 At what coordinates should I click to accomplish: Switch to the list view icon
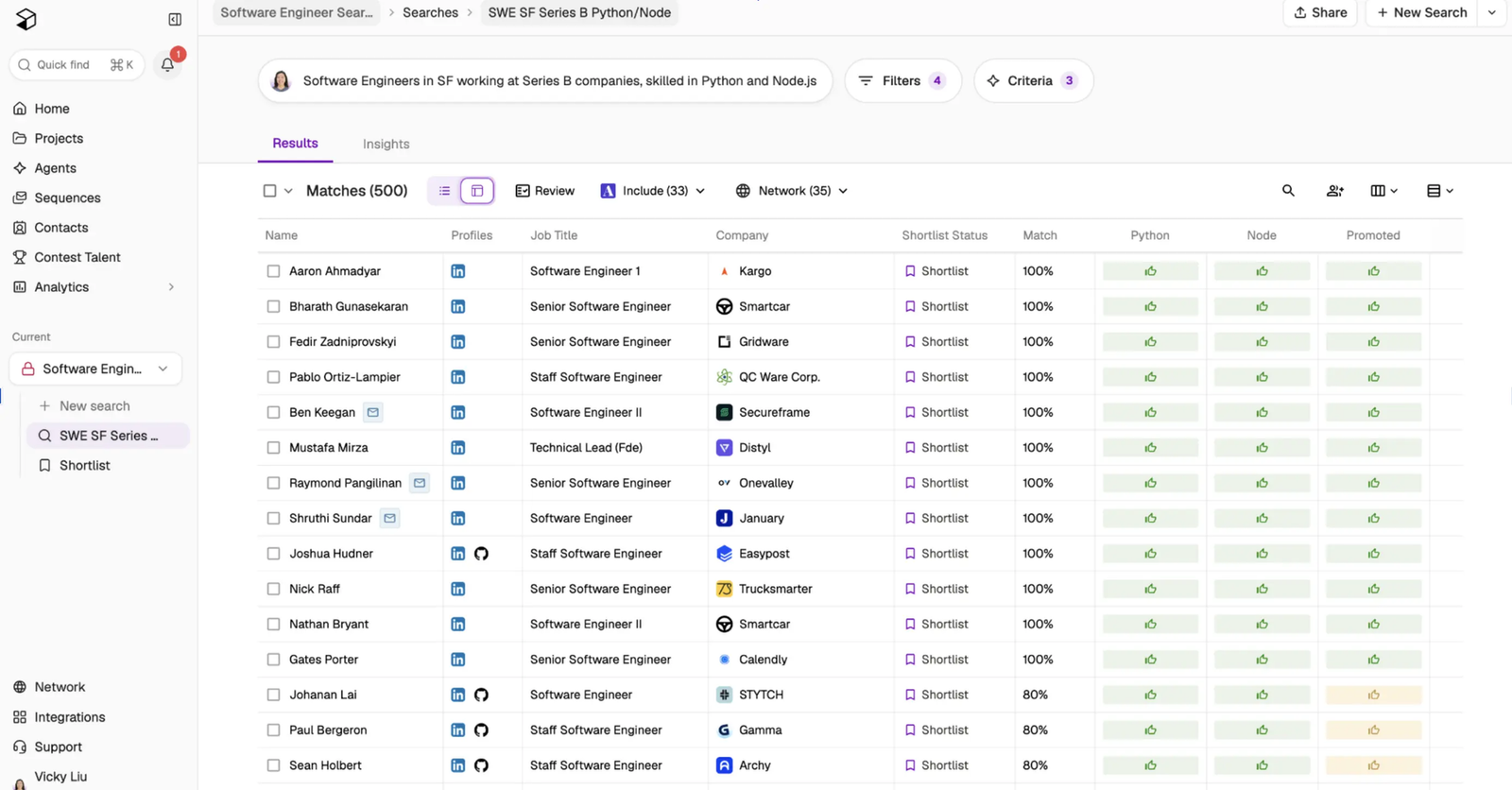444,191
